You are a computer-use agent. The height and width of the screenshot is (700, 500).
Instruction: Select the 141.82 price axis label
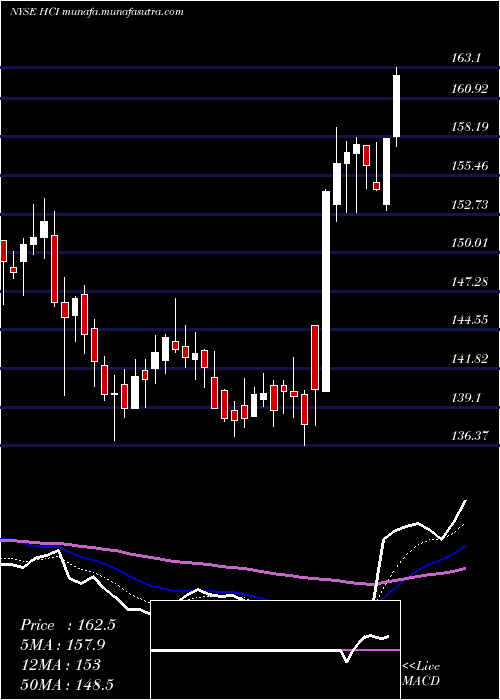pos(469,358)
